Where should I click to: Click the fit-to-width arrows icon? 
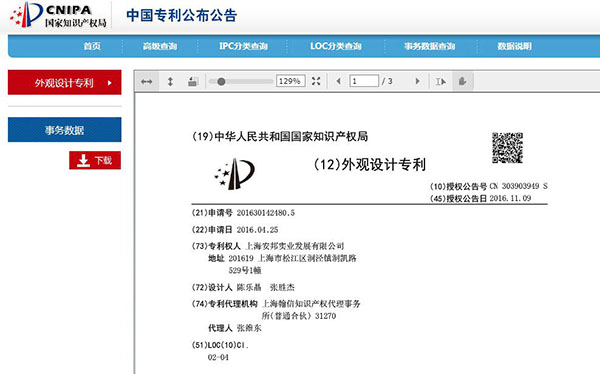click(147, 82)
